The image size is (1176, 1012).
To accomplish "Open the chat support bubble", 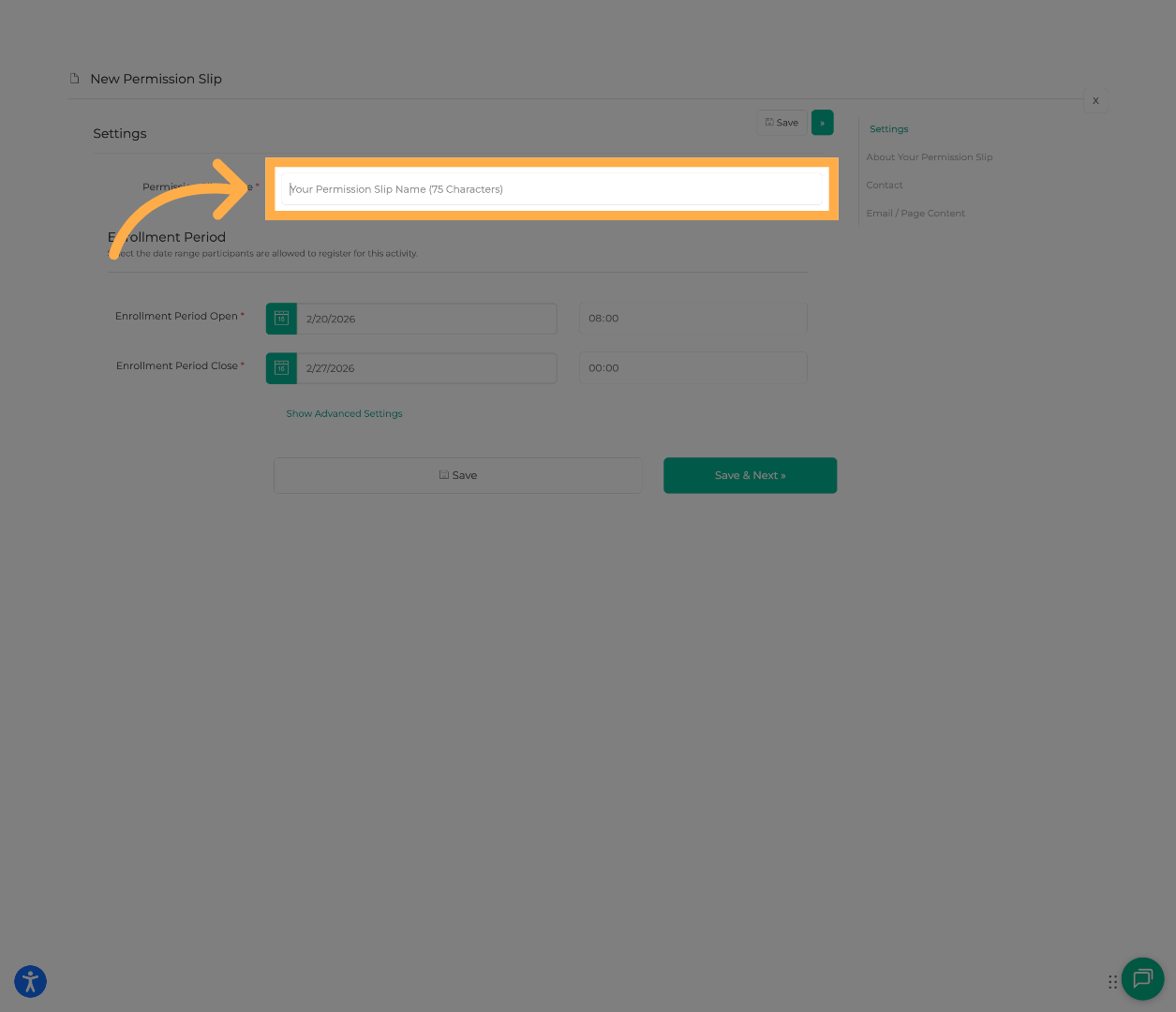I will click(1142, 979).
